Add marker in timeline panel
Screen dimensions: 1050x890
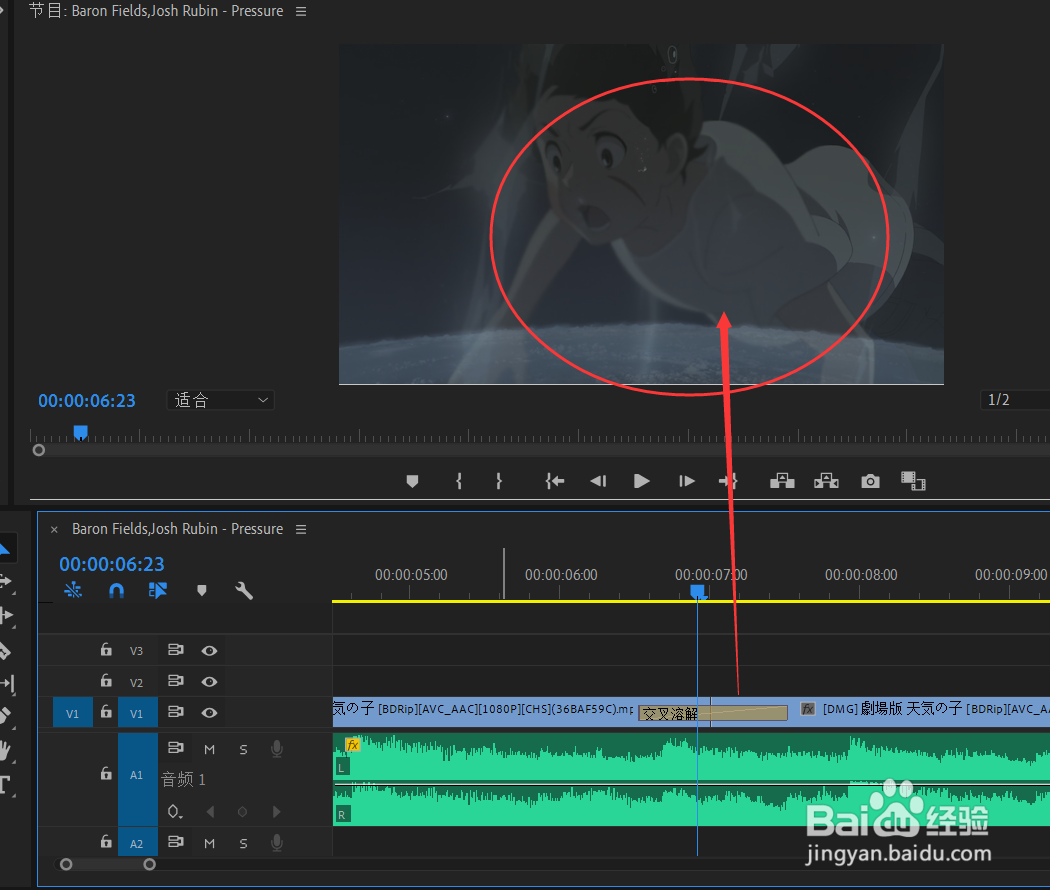pyautogui.click(x=202, y=590)
